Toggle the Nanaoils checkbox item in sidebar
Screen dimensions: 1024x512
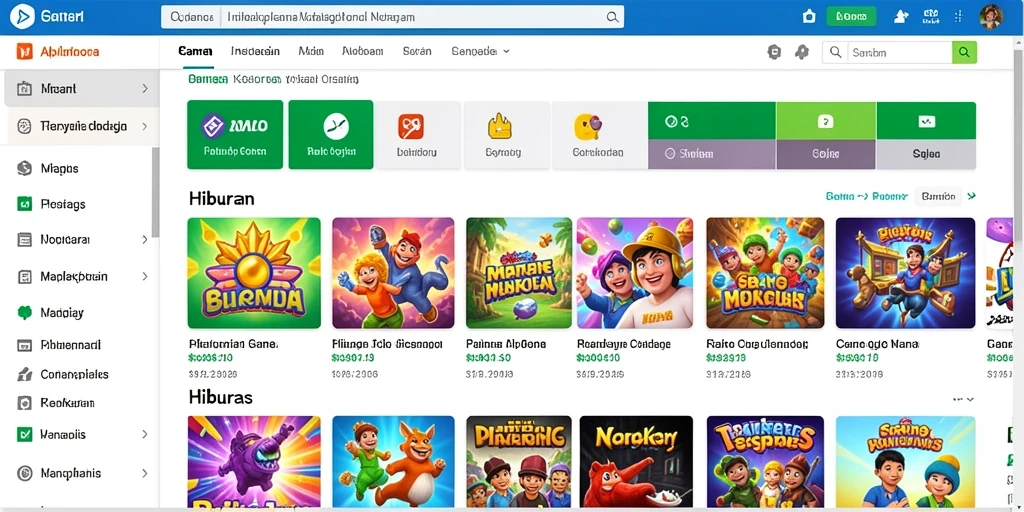click(x=24, y=434)
